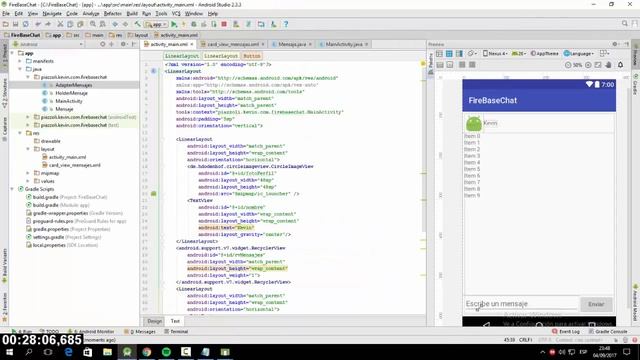Click the Open folder toolbar icon

[x=6, y=24]
